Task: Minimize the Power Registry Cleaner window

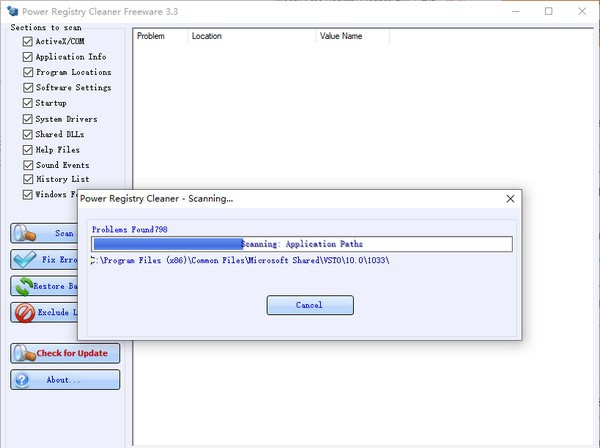Action: coord(515,11)
